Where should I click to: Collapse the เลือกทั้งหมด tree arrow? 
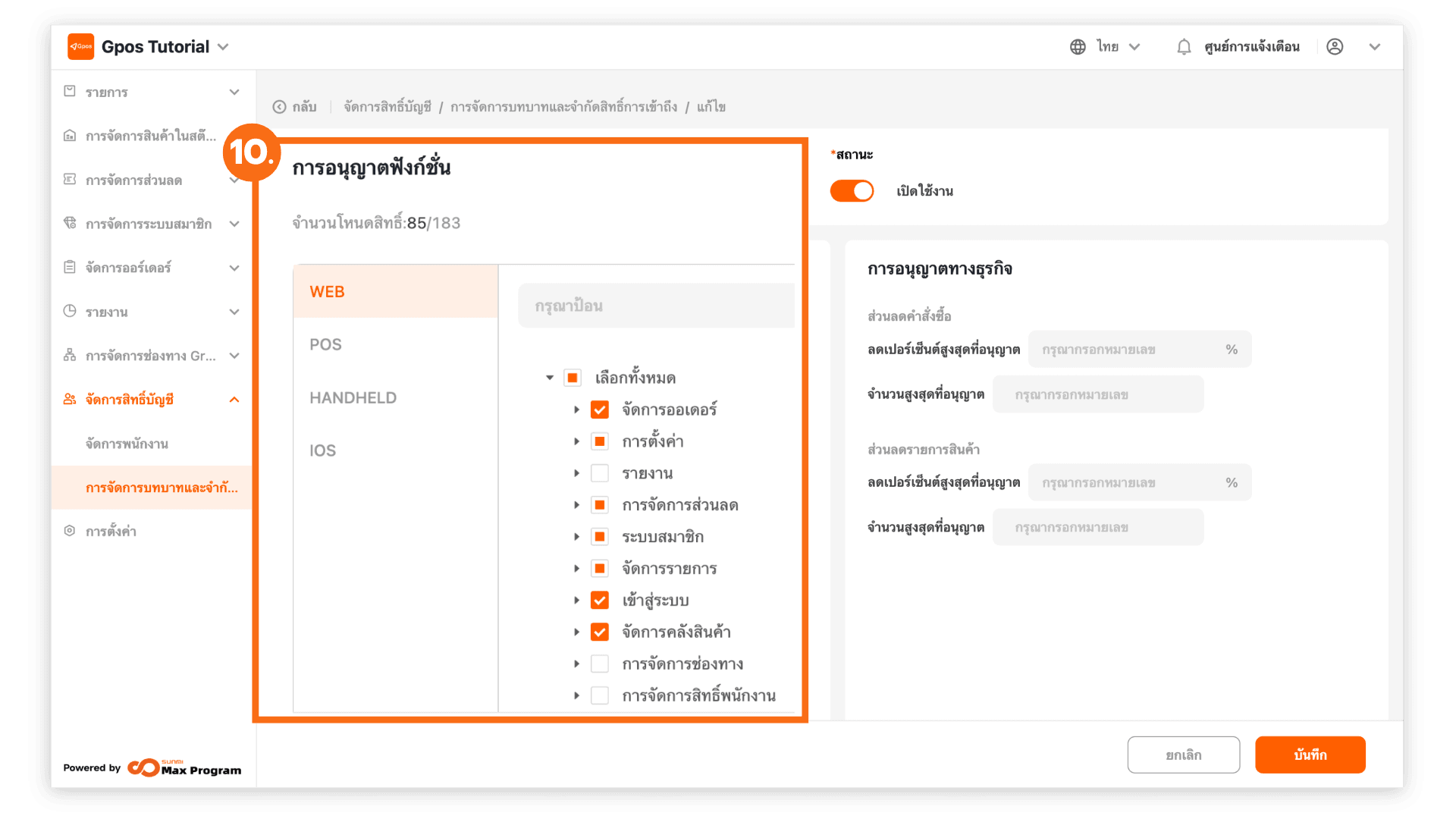point(550,378)
